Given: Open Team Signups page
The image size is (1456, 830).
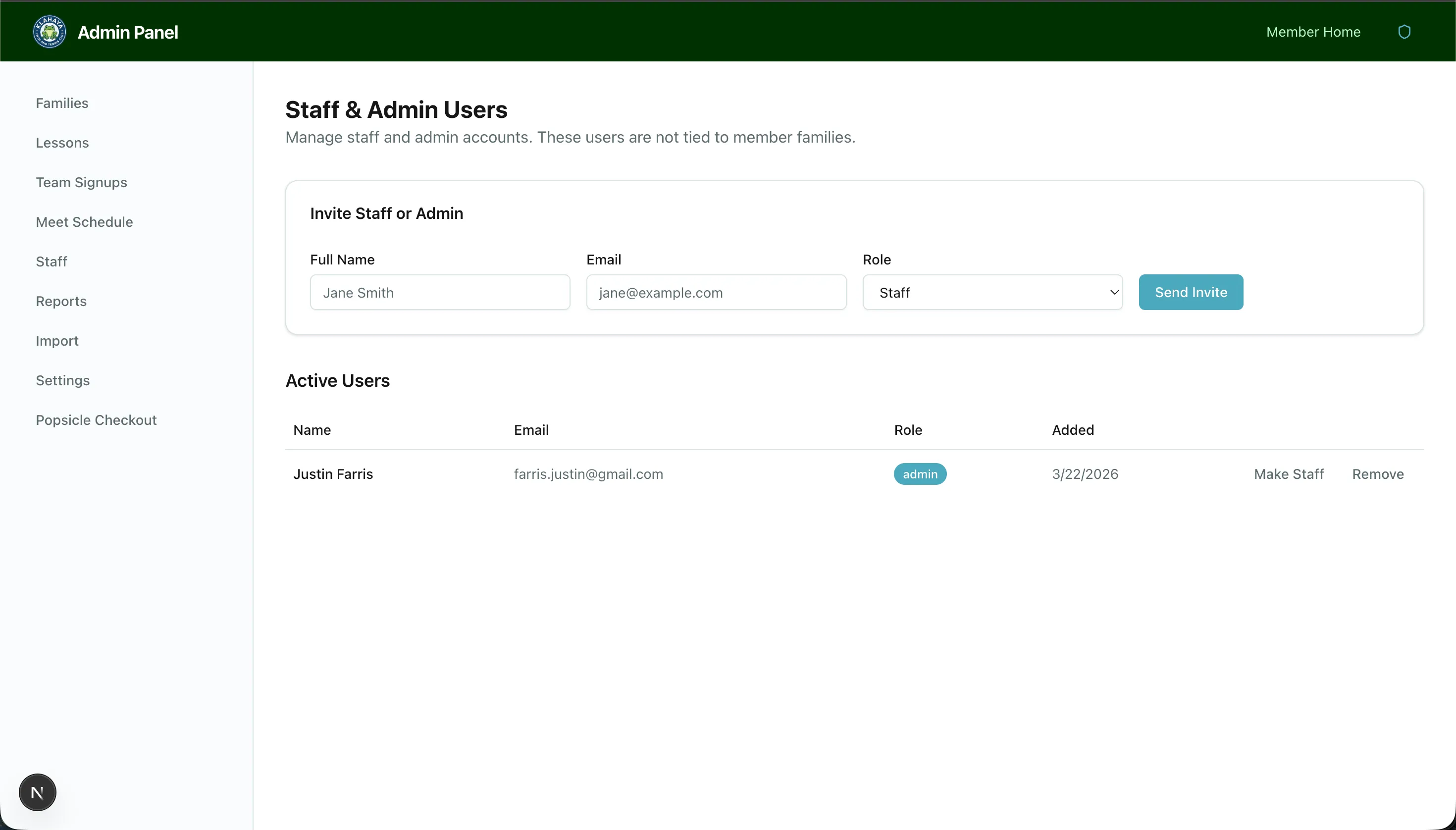Looking at the screenshot, I should (x=82, y=182).
